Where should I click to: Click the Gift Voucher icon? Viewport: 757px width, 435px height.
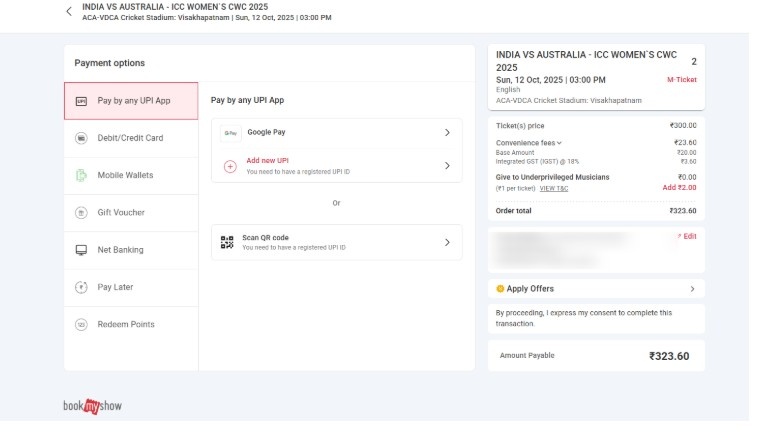click(x=81, y=213)
